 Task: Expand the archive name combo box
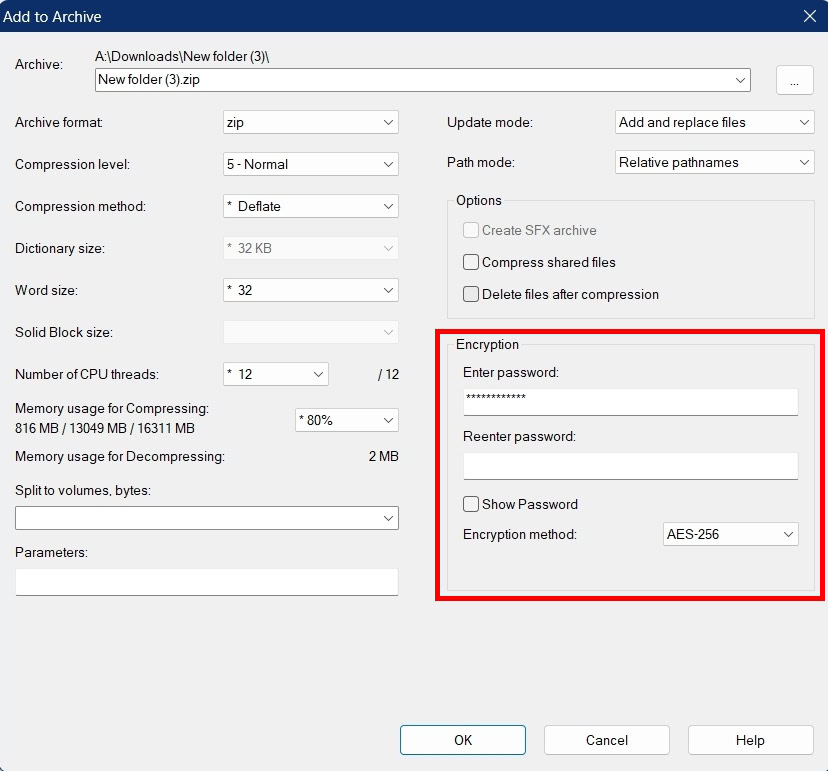(x=739, y=80)
